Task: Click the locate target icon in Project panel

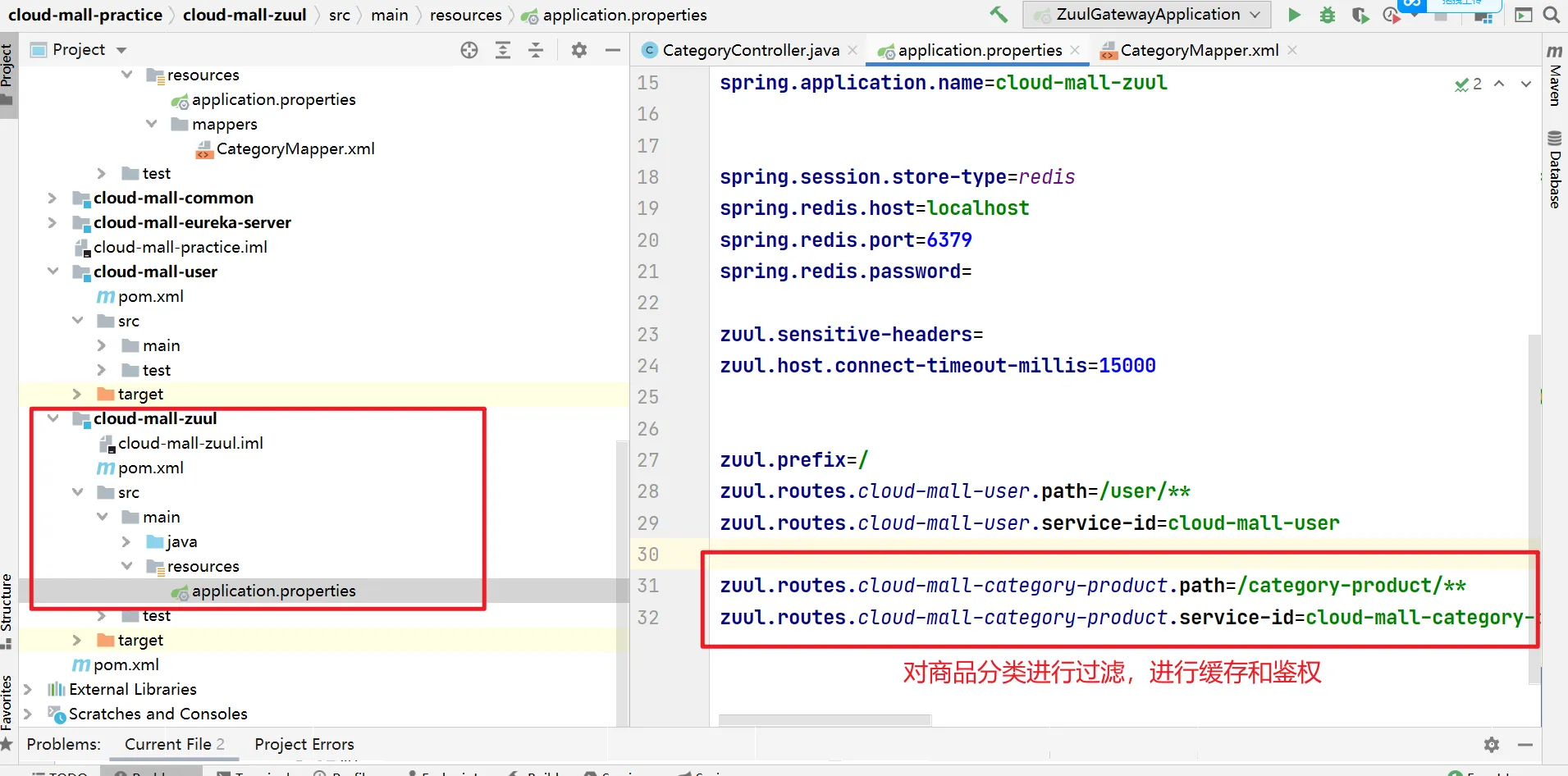Action: [x=469, y=50]
